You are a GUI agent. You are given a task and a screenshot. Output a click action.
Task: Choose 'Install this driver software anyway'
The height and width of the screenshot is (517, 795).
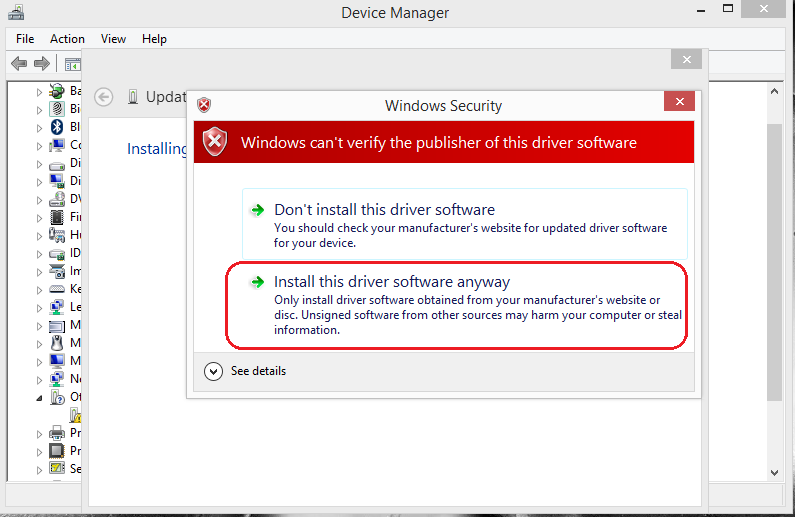pyautogui.click(x=465, y=306)
